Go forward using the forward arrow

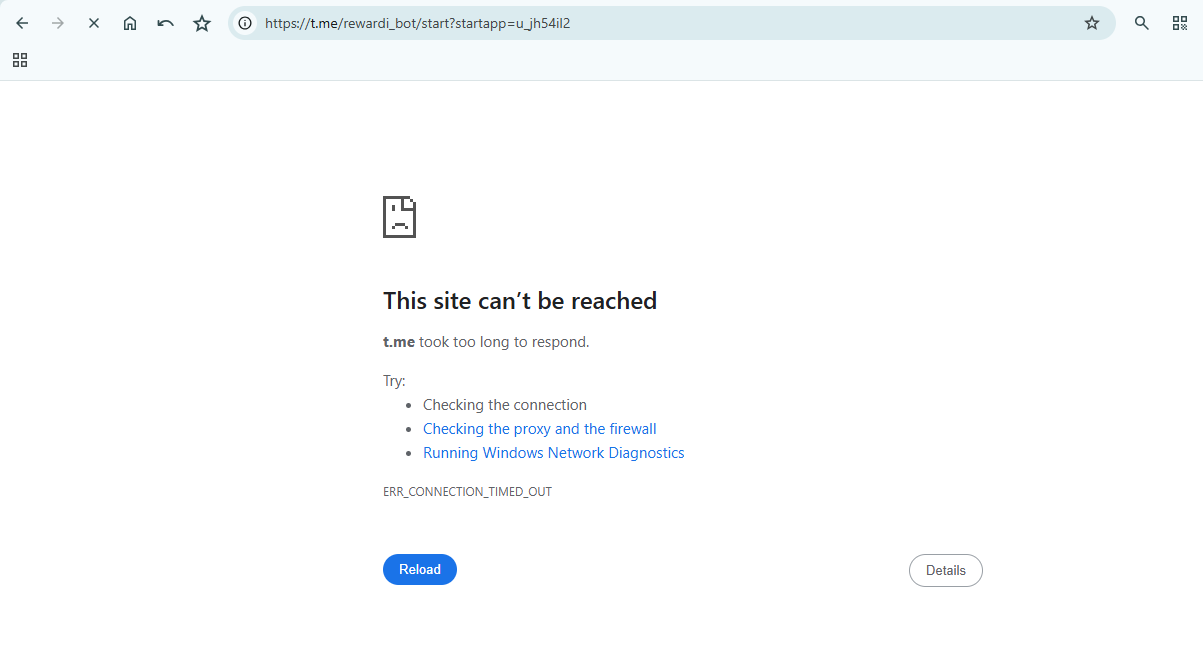(x=58, y=23)
